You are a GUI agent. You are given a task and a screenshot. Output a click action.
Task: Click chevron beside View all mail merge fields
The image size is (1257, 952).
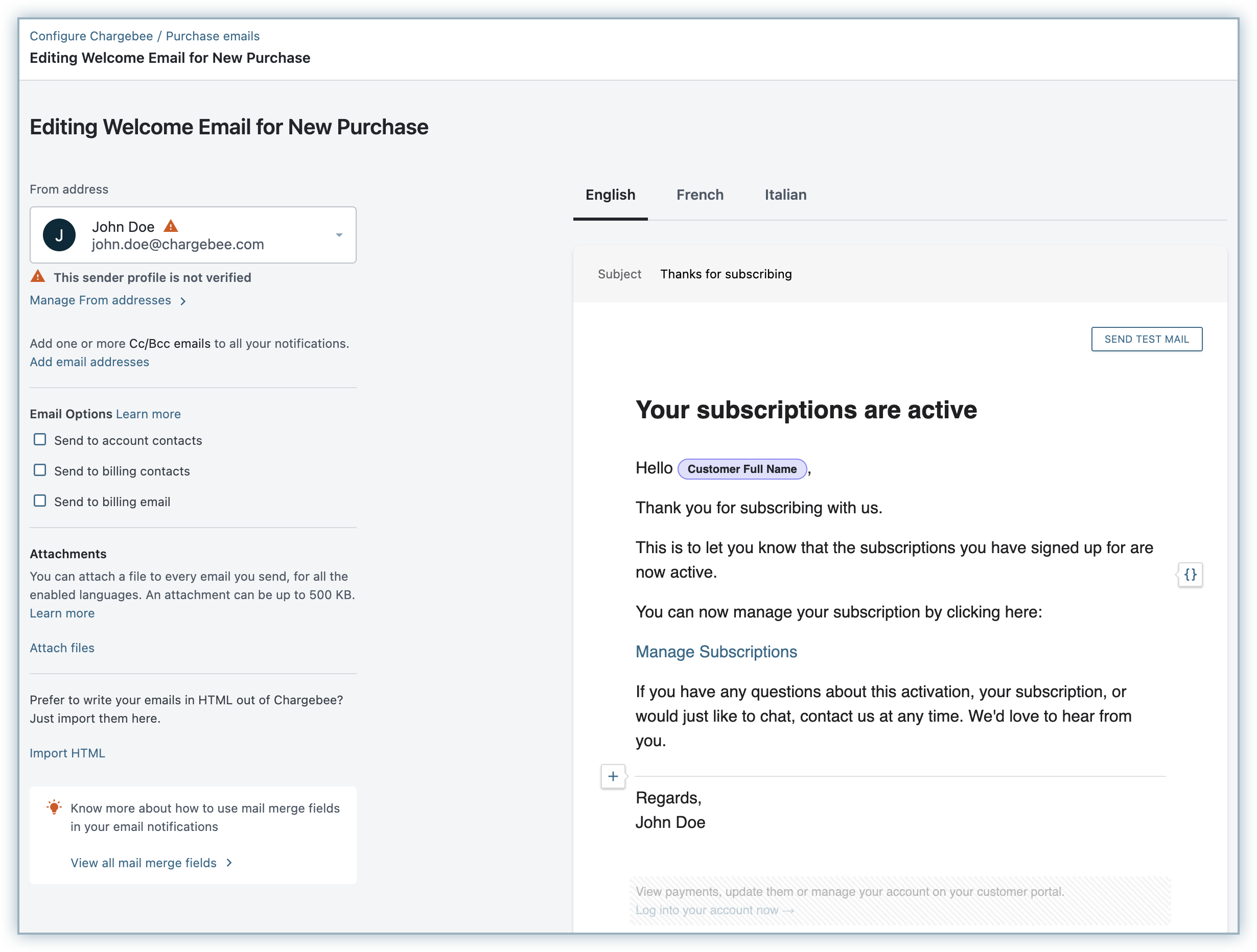229,862
